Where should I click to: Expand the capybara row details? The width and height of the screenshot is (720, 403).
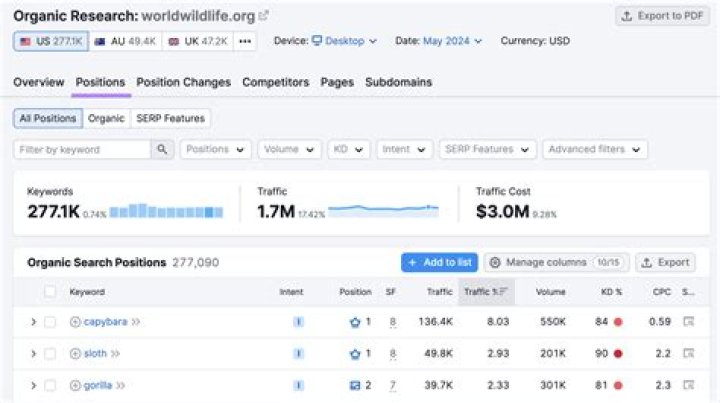(33, 322)
